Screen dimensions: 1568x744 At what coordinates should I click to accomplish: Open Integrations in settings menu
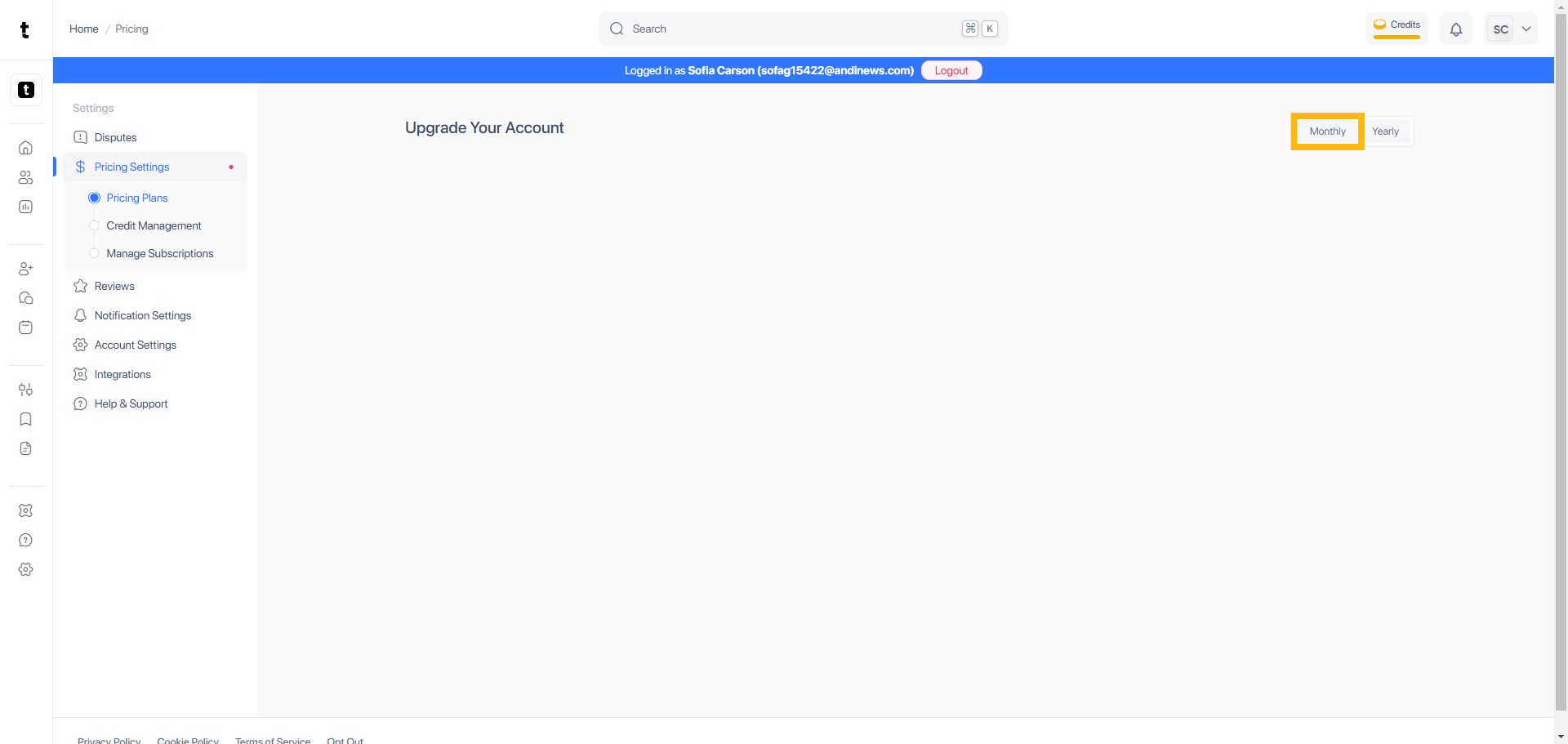click(122, 374)
